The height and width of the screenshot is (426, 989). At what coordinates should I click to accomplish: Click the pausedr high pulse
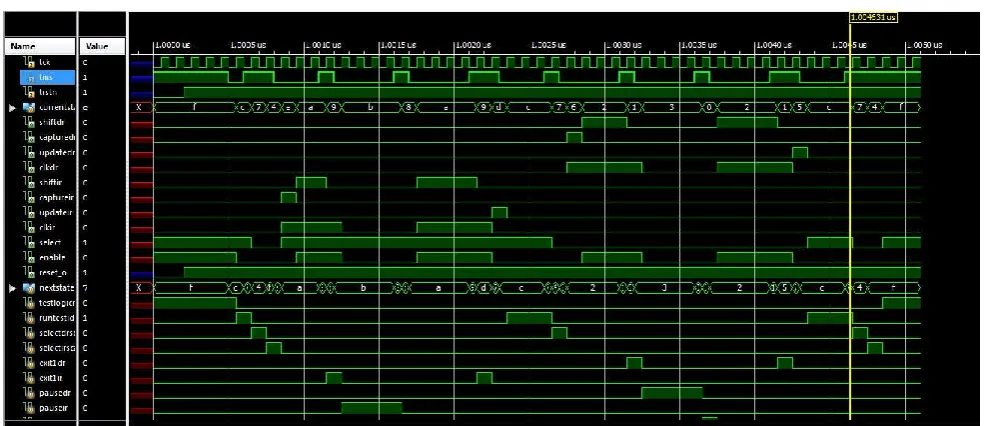(672, 393)
